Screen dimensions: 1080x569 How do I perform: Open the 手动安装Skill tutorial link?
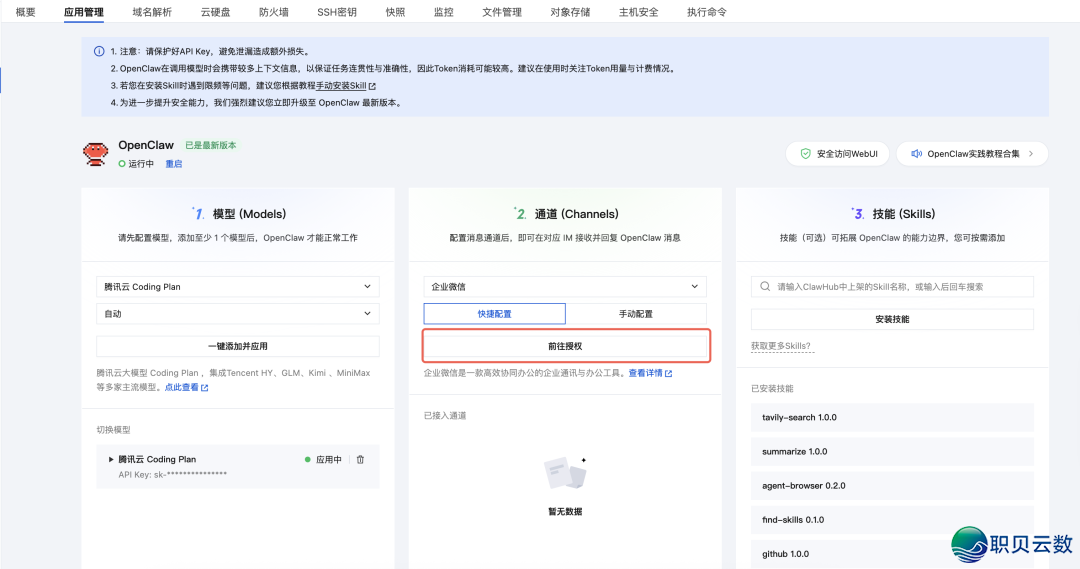(341, 86)
